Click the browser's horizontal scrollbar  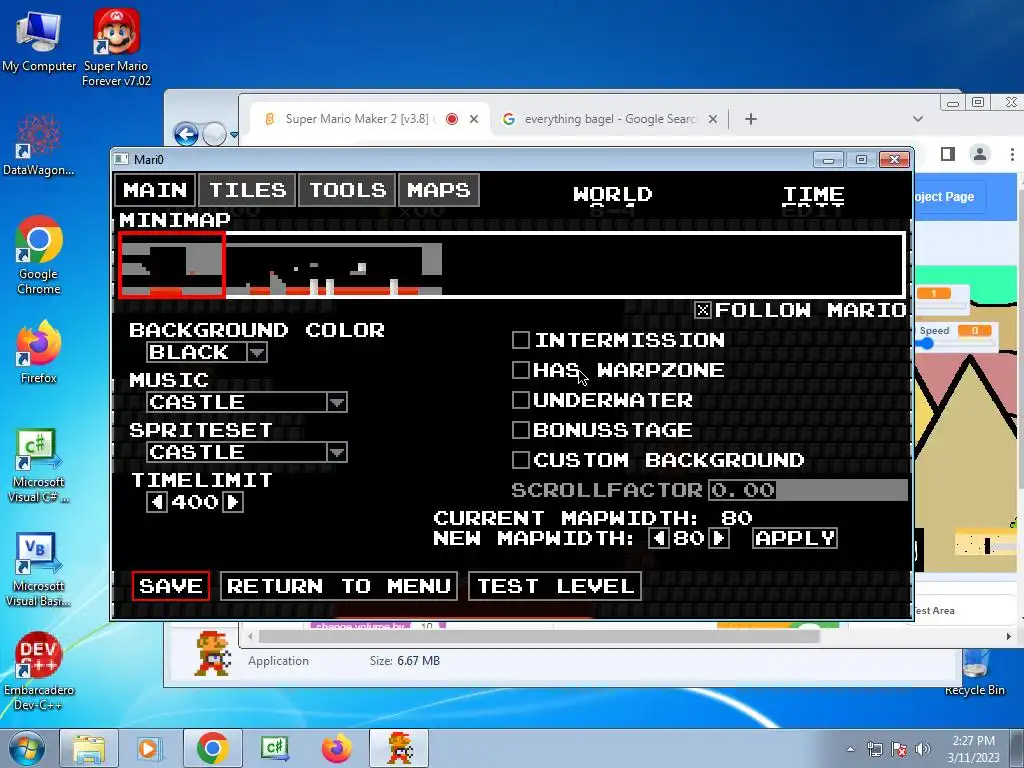tap(539, 636)
